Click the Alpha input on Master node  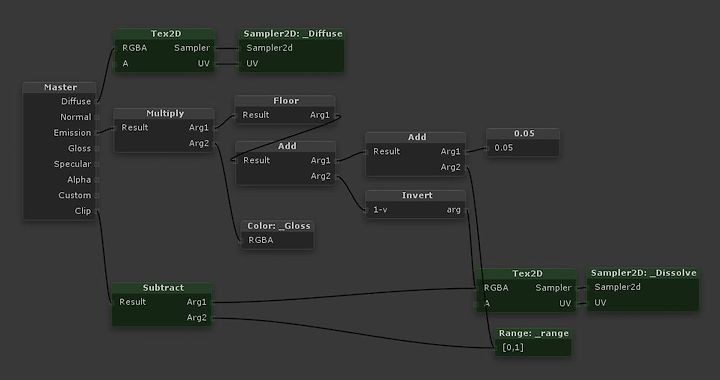[79, 179]
